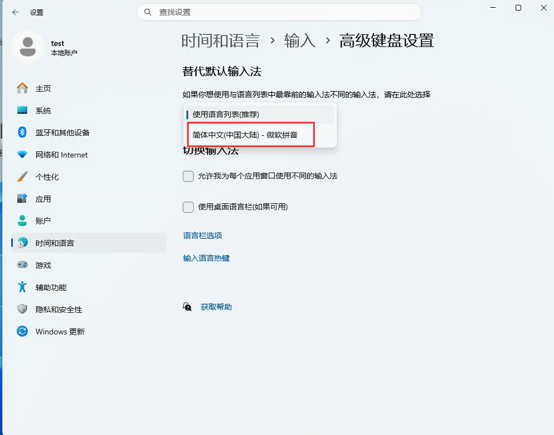Screen dimensions: 554x435
Task: Check 使用桌面语言栏(如果可用) option
Action: click(188, 207)
